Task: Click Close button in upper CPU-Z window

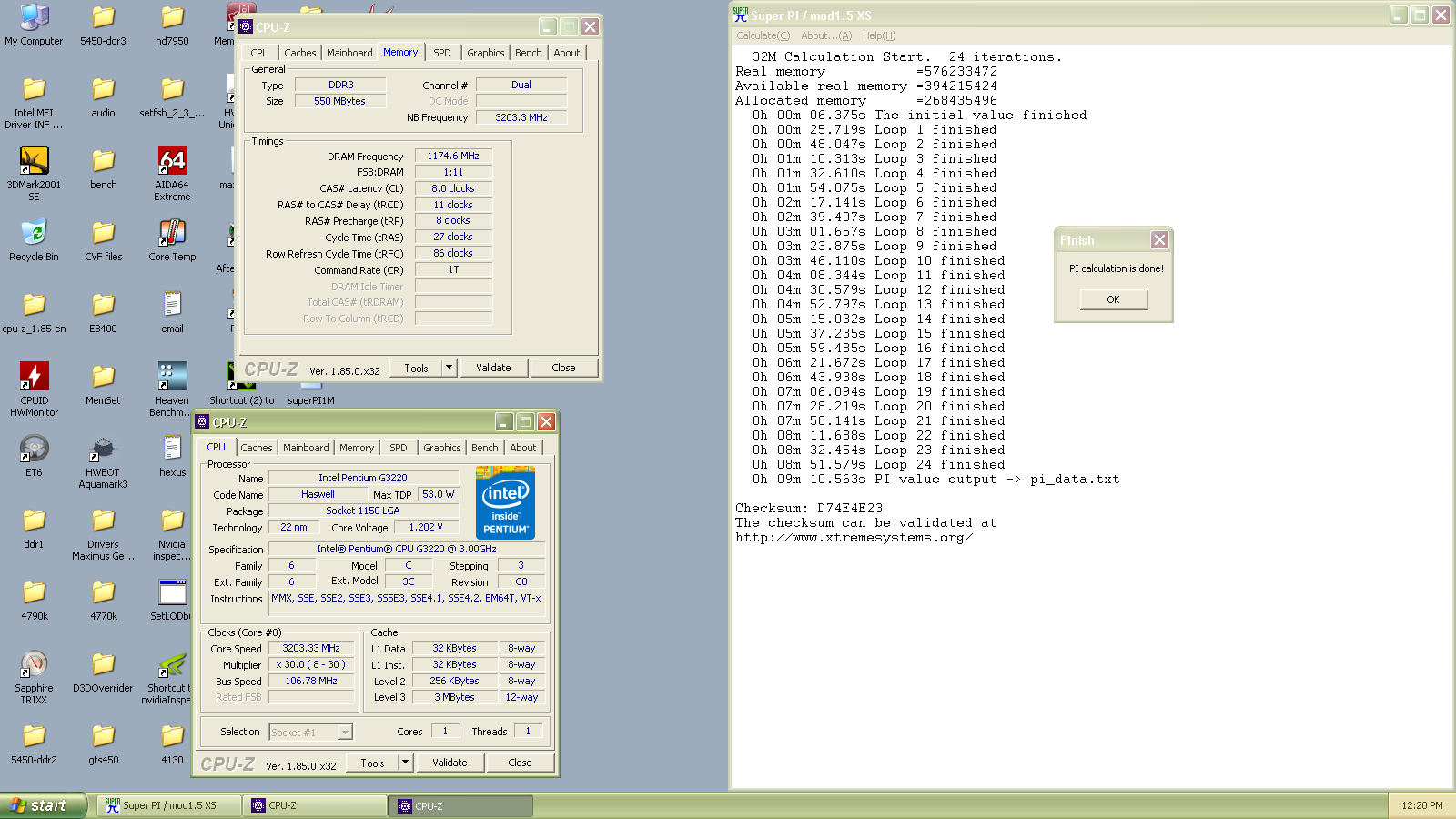Action: (x=563, y=368)
